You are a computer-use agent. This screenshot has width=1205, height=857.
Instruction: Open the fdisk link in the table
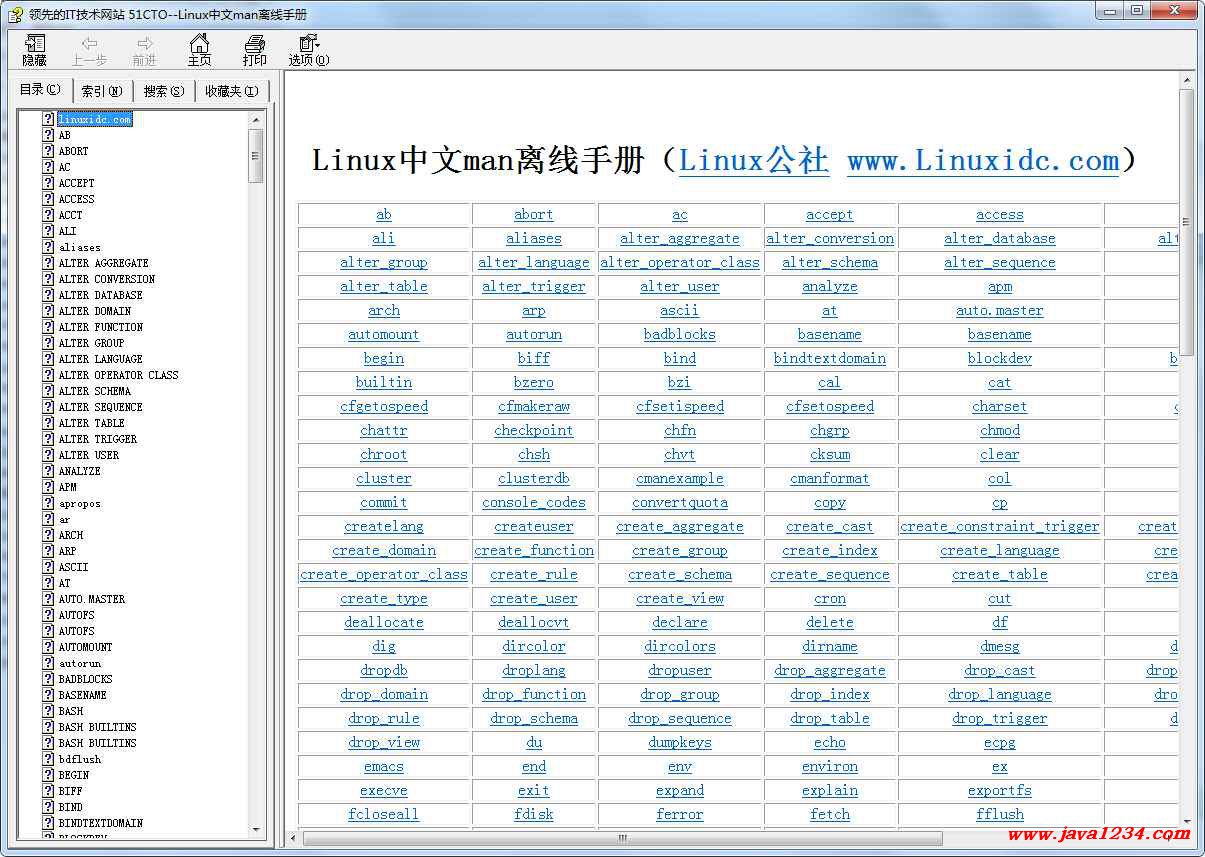[534, 815]
